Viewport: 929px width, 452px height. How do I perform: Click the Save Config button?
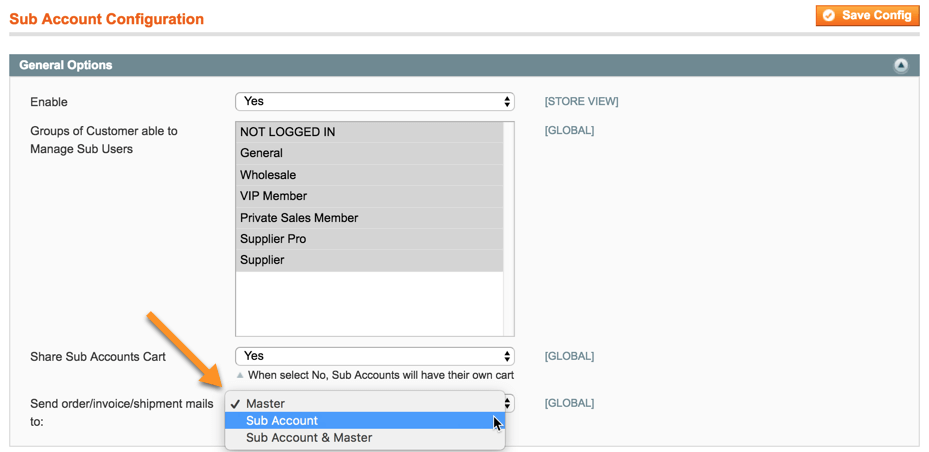[867, 16]
